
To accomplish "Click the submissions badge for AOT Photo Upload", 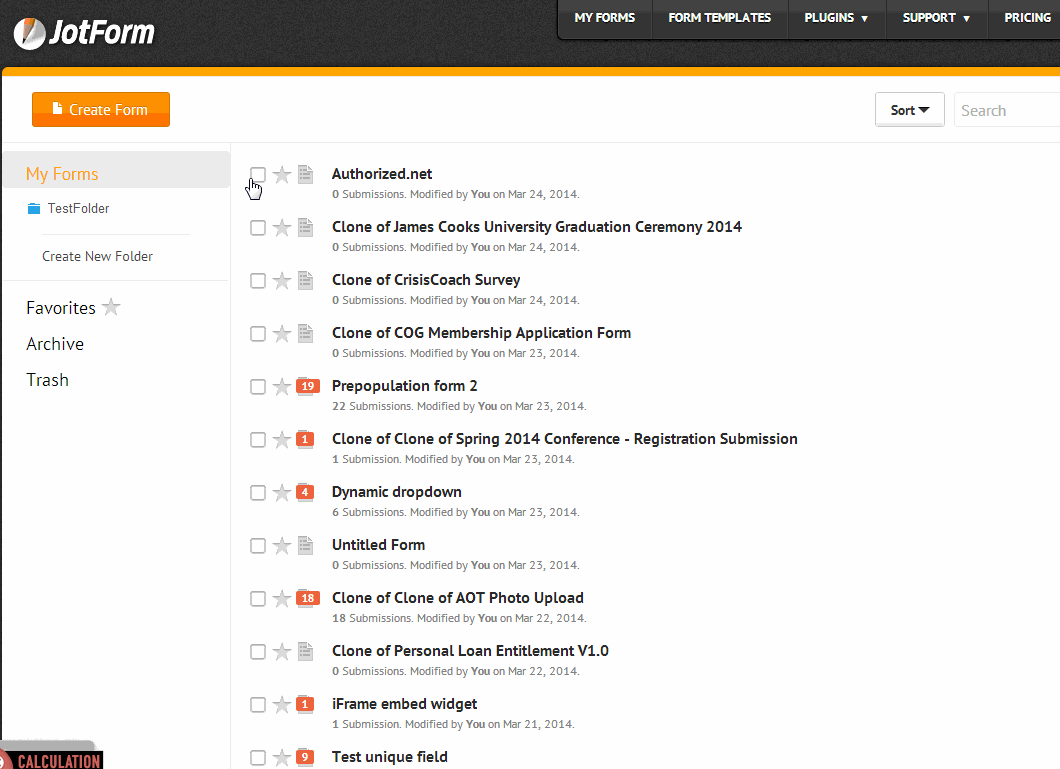I will [307, 598].
